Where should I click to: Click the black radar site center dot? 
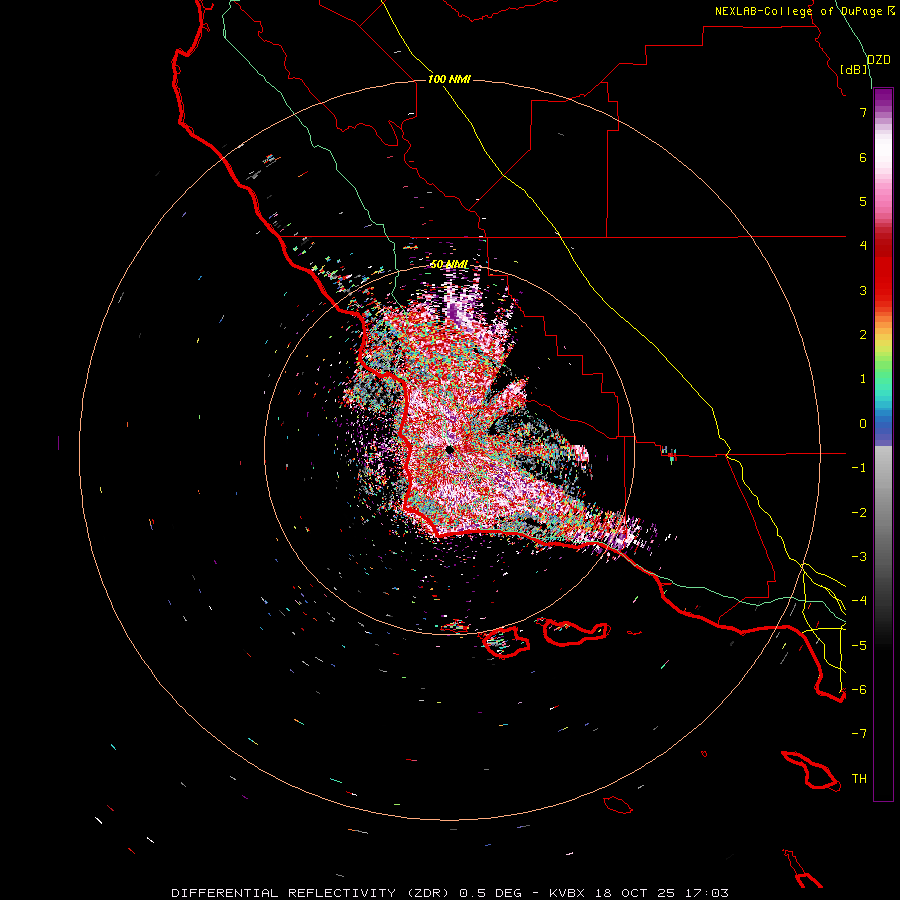pyautogui.click(x=450, y=449)
